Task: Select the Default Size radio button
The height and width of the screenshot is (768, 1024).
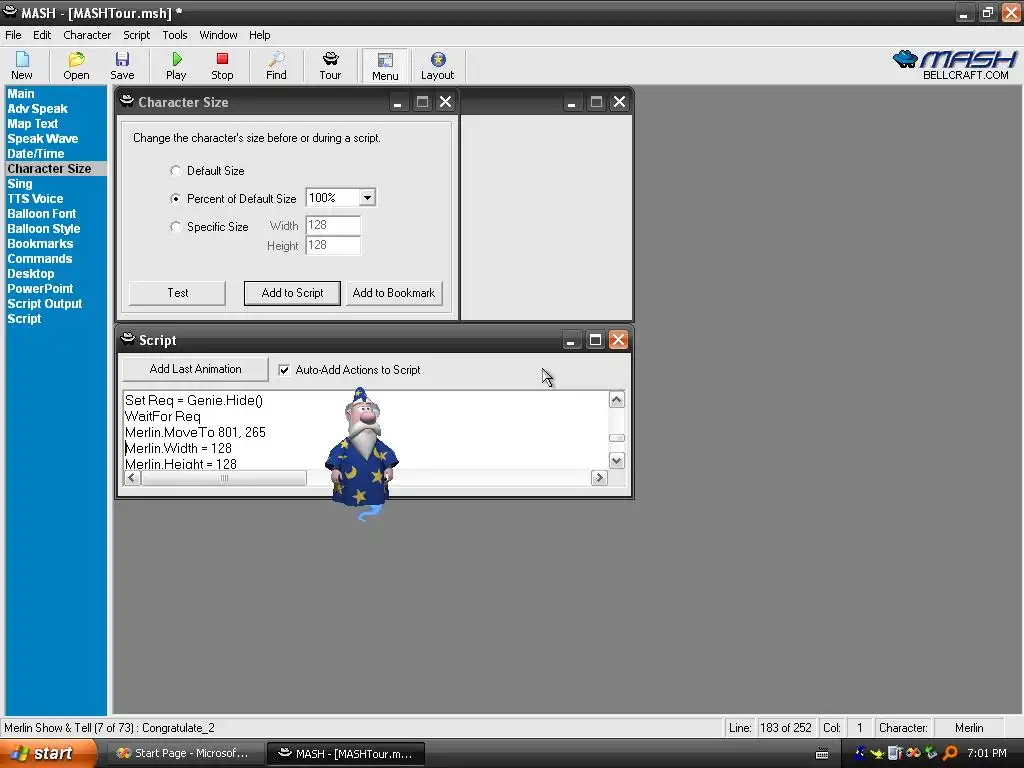Action: (175, 170)
